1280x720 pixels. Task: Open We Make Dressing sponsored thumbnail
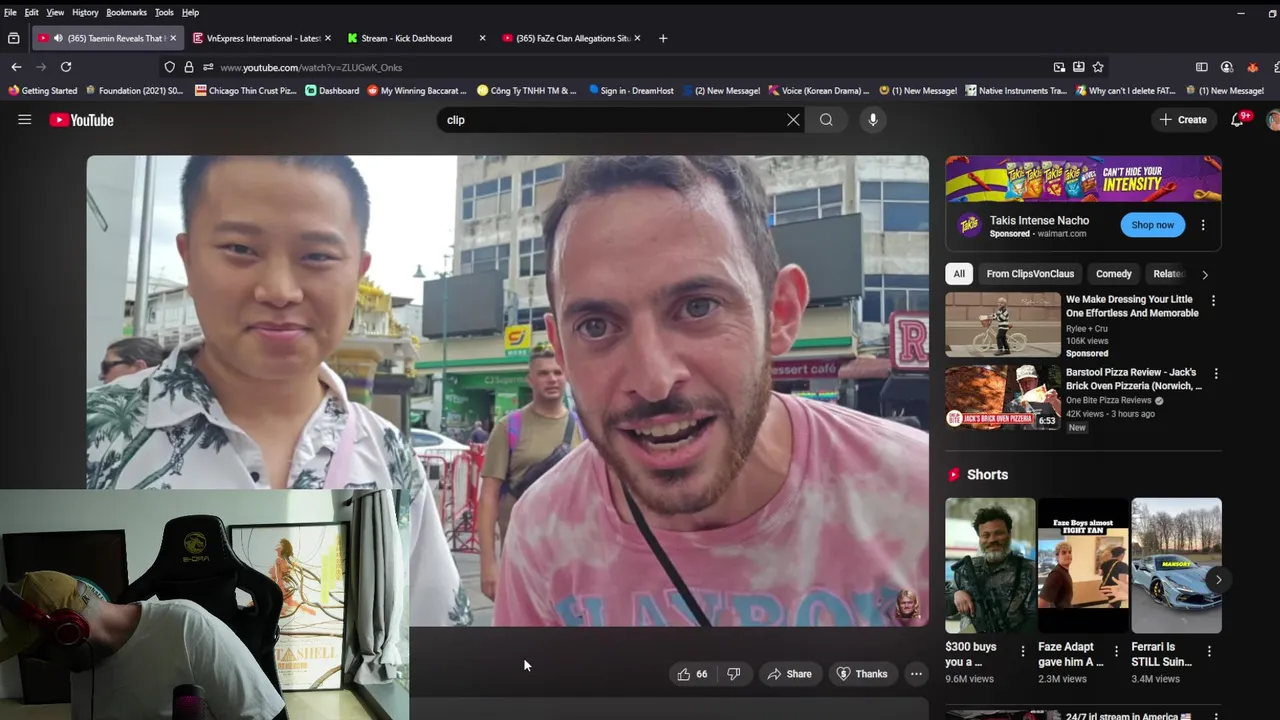pos(1003,324)
